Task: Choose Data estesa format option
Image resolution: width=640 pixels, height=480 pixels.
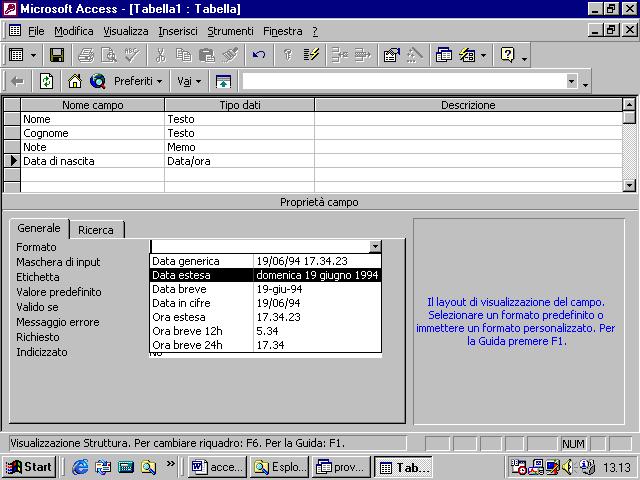Action: pyautogui.click(x=266, y=275)
